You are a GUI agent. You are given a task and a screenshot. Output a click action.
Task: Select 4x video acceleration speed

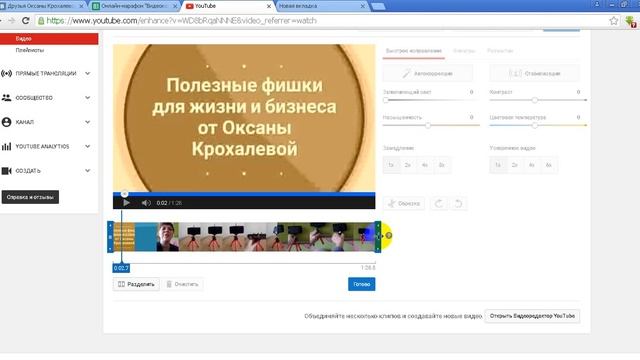click(531, 165)
